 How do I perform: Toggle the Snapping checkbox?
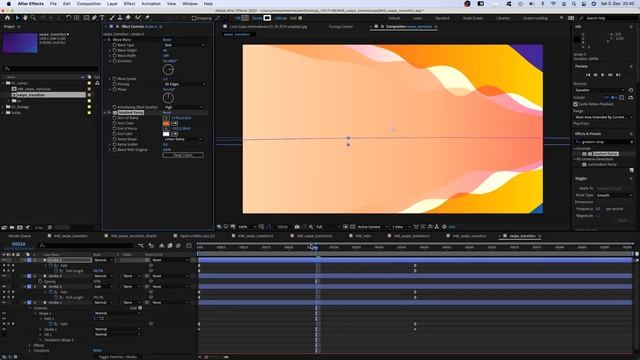click(194, 18)
